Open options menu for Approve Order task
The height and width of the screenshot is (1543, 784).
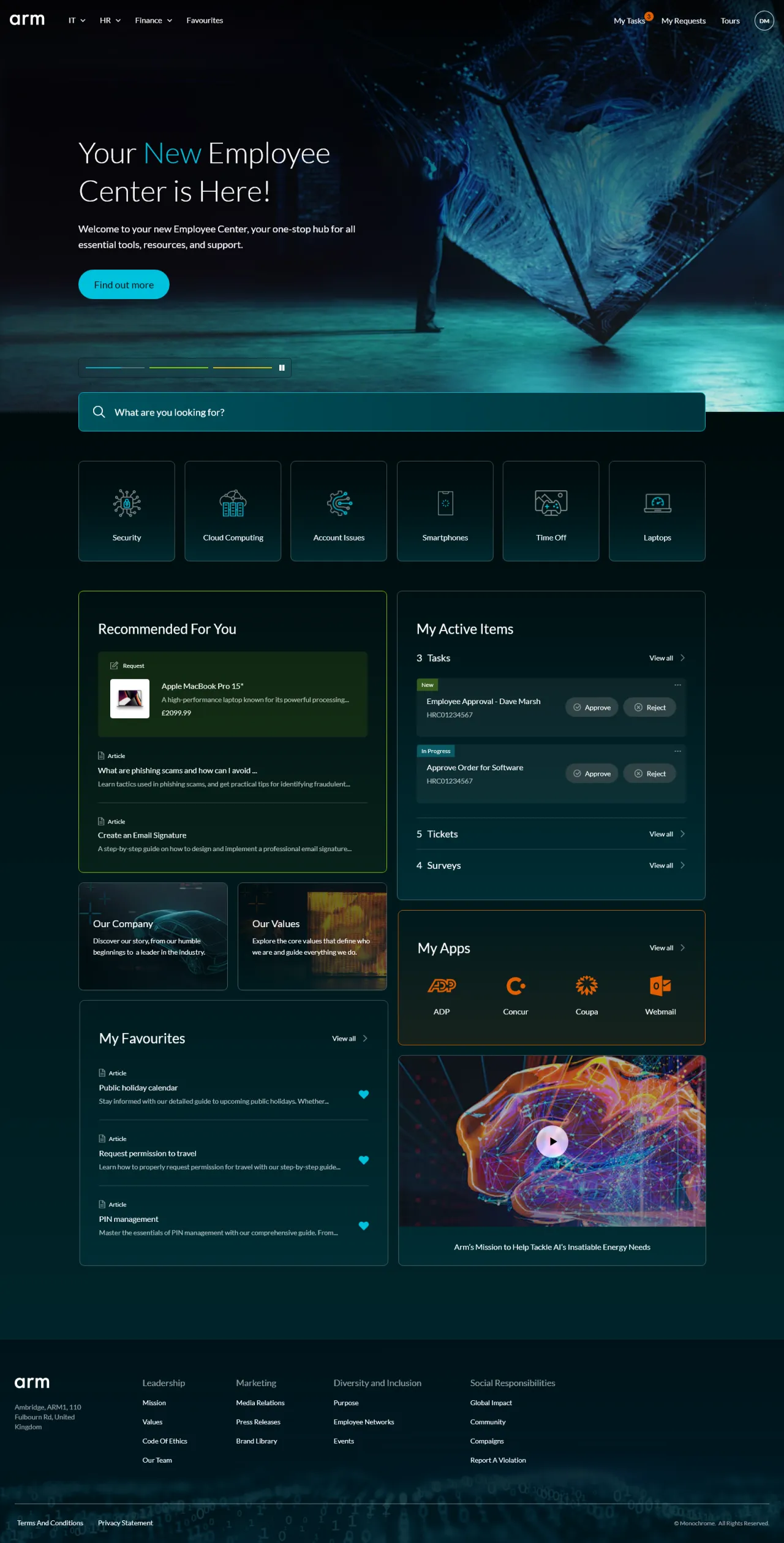[x=677, y=751]
